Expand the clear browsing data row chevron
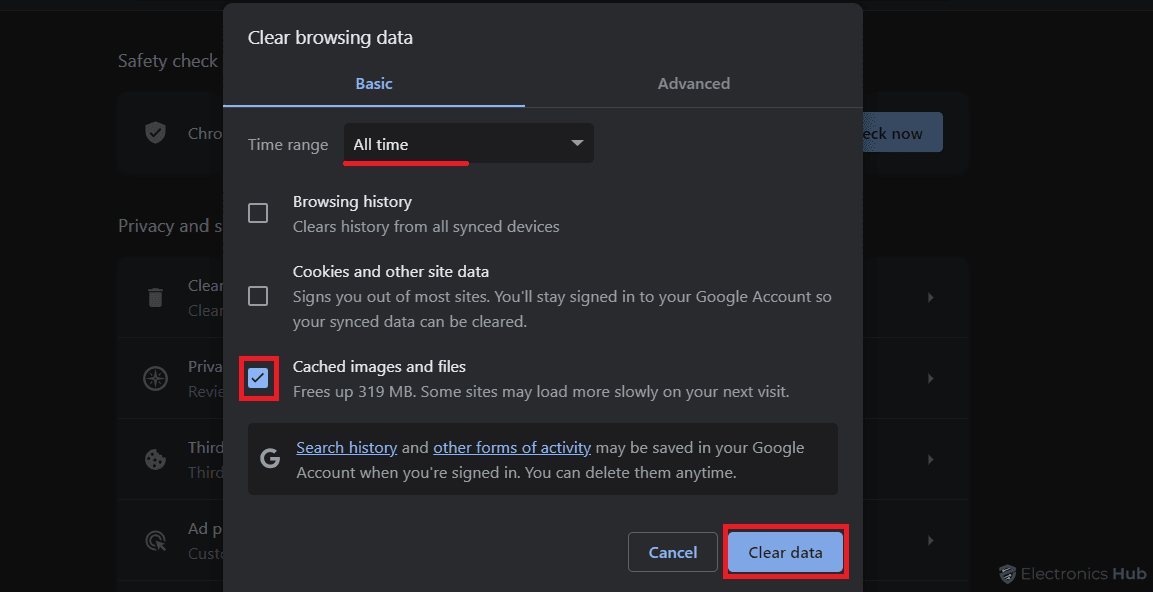This screenshot has height=592, width=1153. 931,297
